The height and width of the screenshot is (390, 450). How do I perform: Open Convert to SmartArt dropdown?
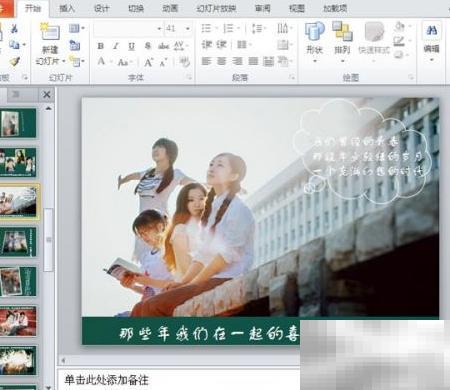tap(284, 61)
